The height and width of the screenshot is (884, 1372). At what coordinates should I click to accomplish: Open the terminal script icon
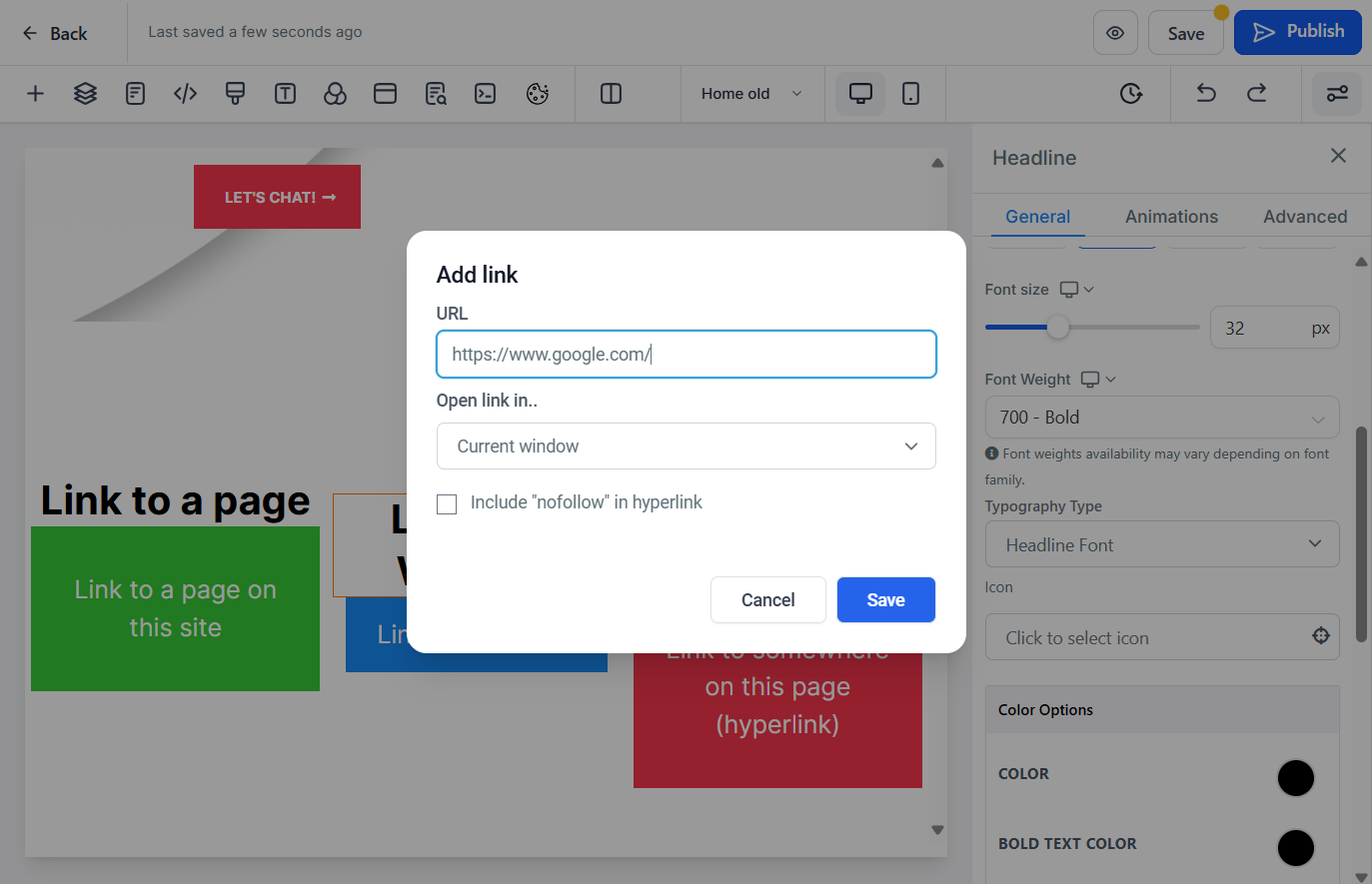(486, 94)
